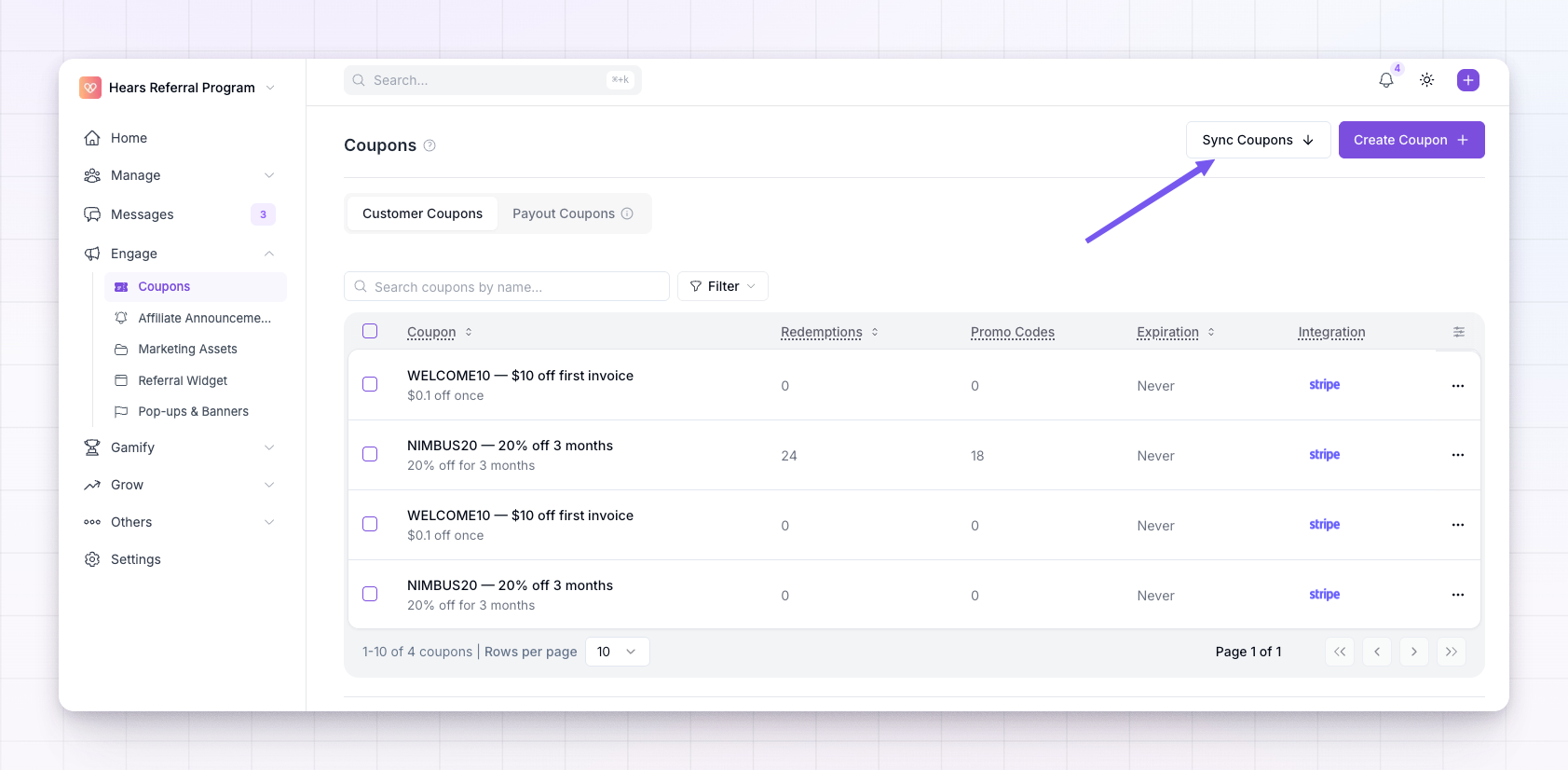Expand the Grow section chevron

click(x=269, y=485)
